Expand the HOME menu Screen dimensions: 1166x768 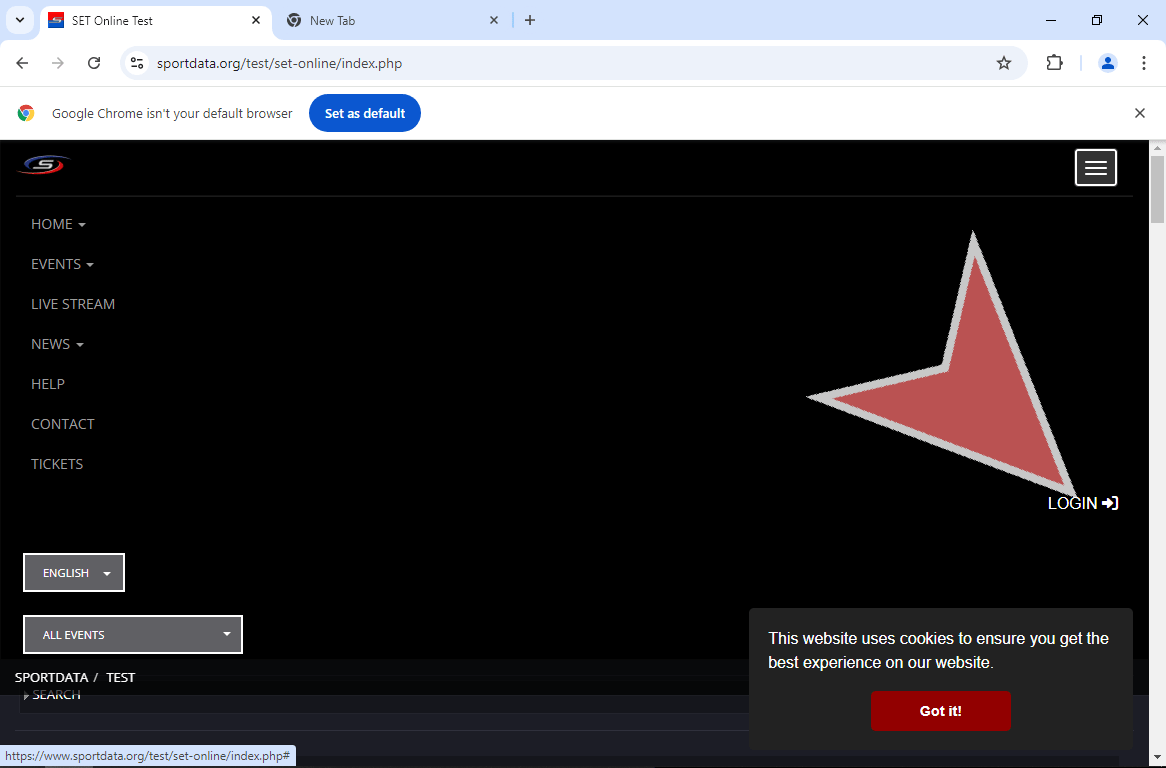coord(58,224)
